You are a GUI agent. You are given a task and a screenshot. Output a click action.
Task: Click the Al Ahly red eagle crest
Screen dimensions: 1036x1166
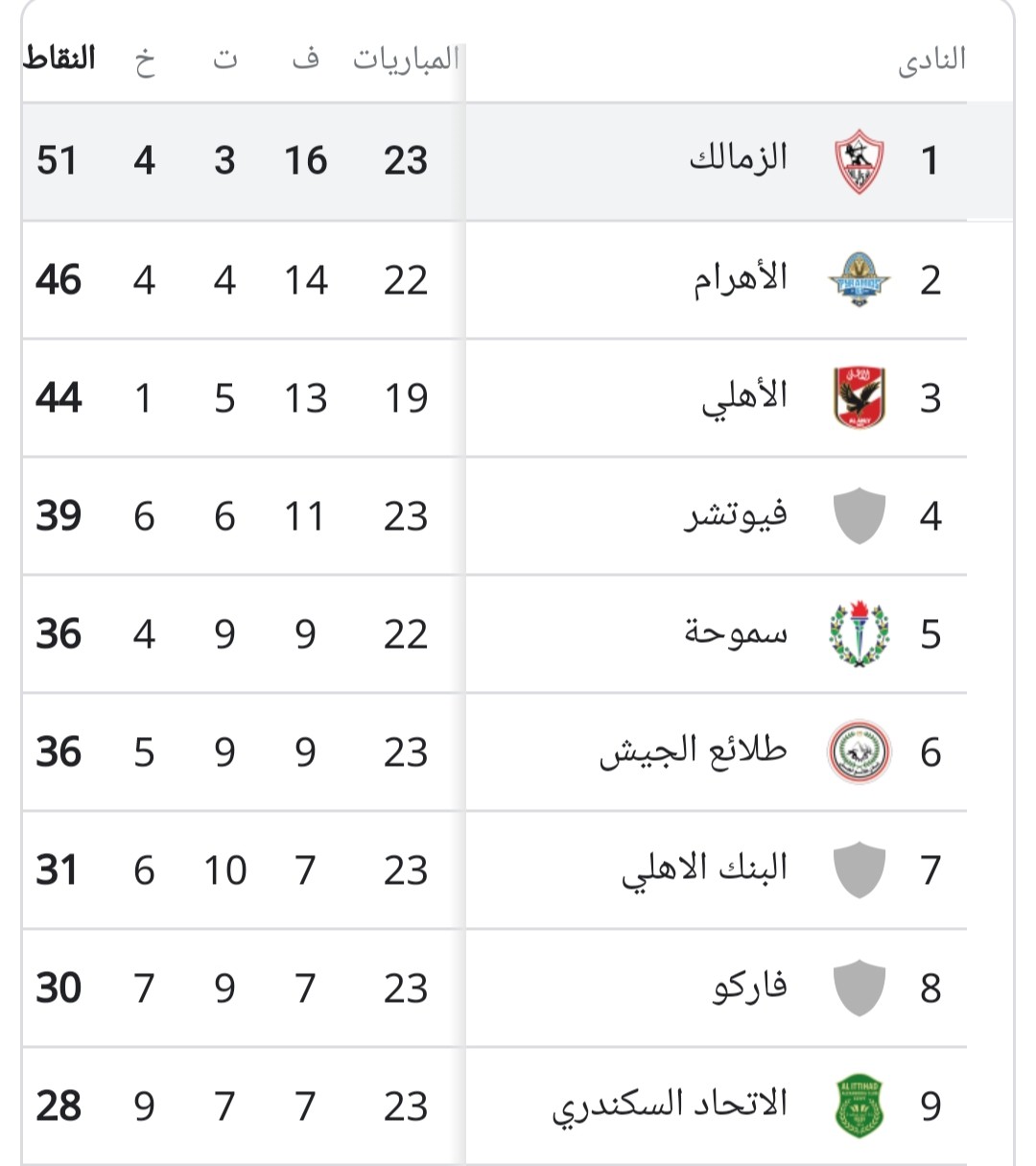tap(859, 398)
